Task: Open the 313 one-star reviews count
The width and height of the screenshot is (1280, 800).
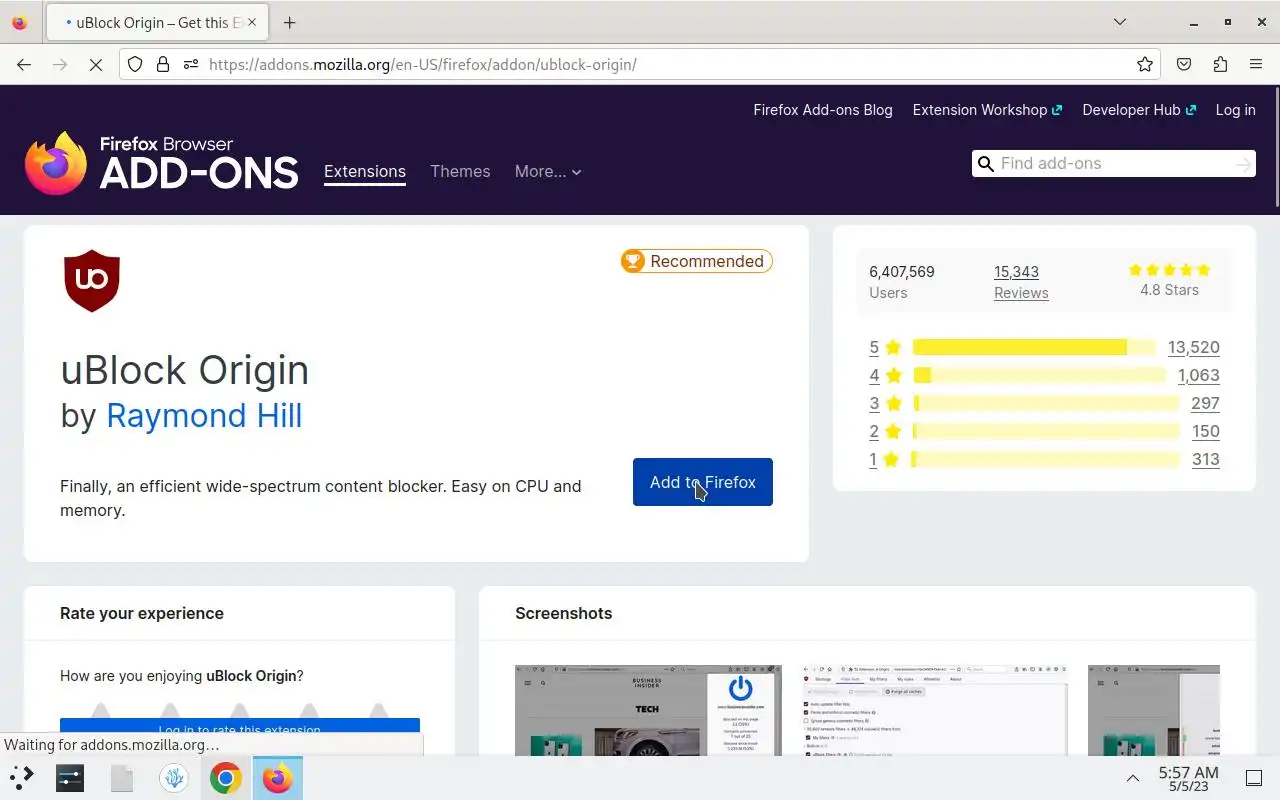Action: [1205, 459]
